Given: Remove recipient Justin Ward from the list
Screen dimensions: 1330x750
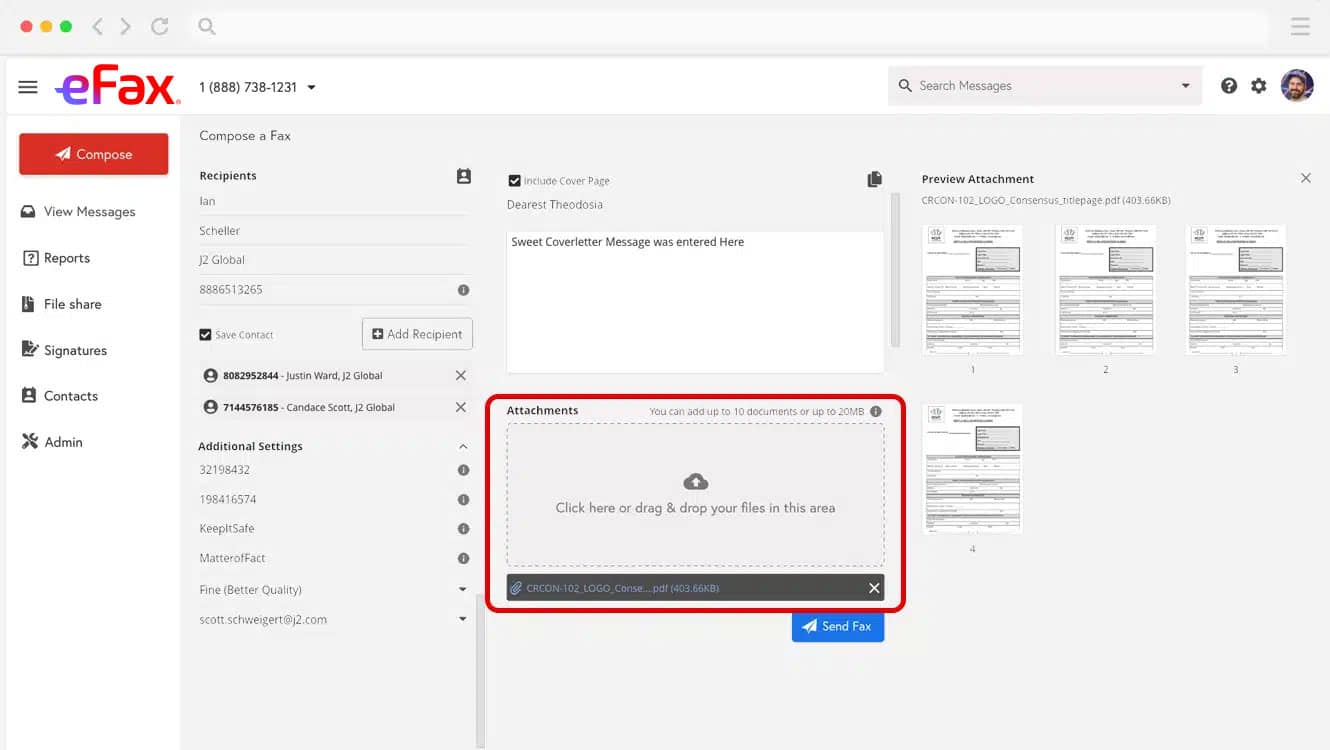Looking at the screenshot, I should coord(460,375).
